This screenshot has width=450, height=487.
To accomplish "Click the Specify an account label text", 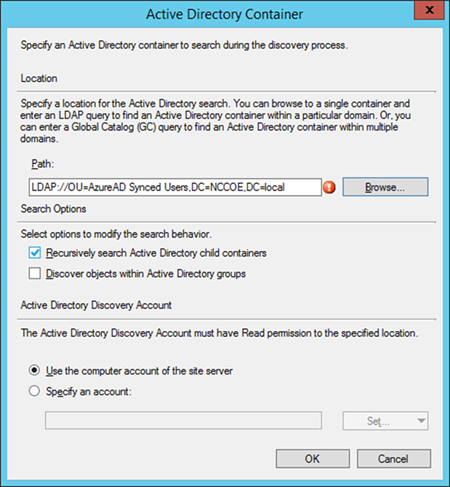I will 89,391.
